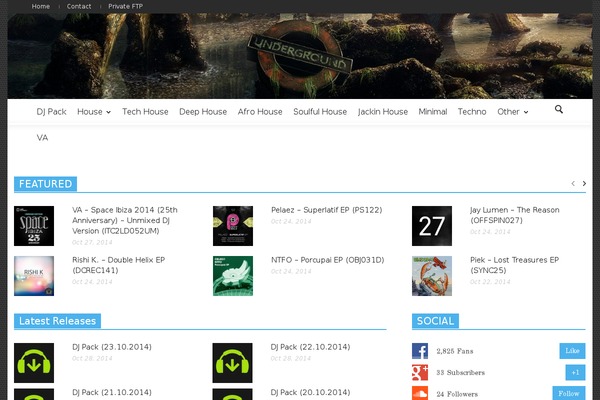Image resolution: width=600 pixels, height=400 pixels.
Task: Click the Google Plus icon
Action: click(420, 372)
